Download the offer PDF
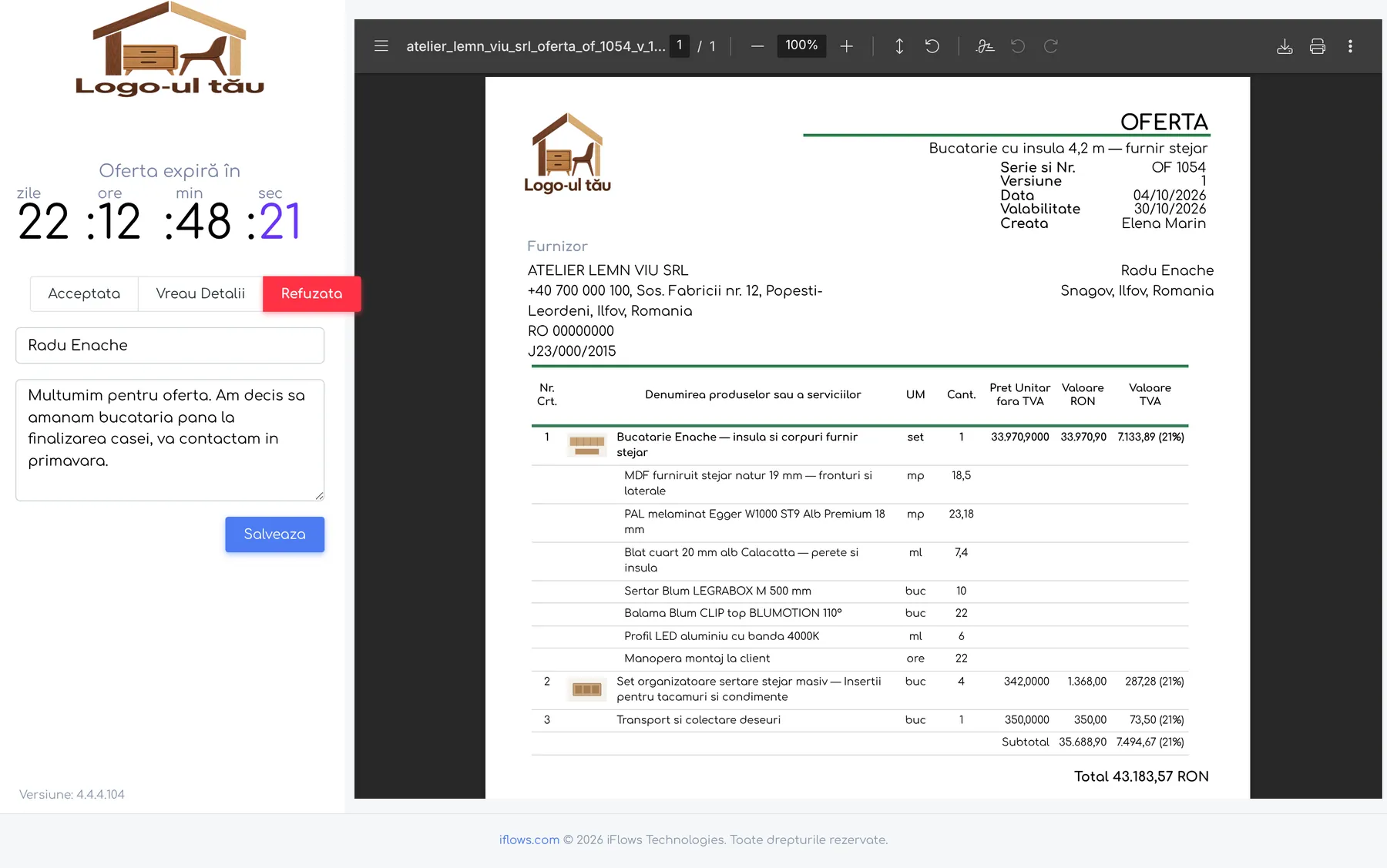Image resolution: width=1387 pixels, height=868 pixels. pyautogui.click(x=1285, y=46)
